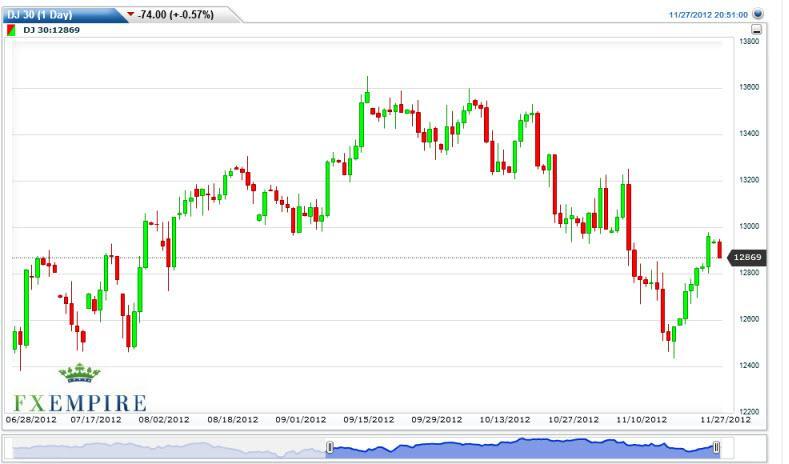
Task: Click the 10/13/2012 date label
Action: [505, 419]
